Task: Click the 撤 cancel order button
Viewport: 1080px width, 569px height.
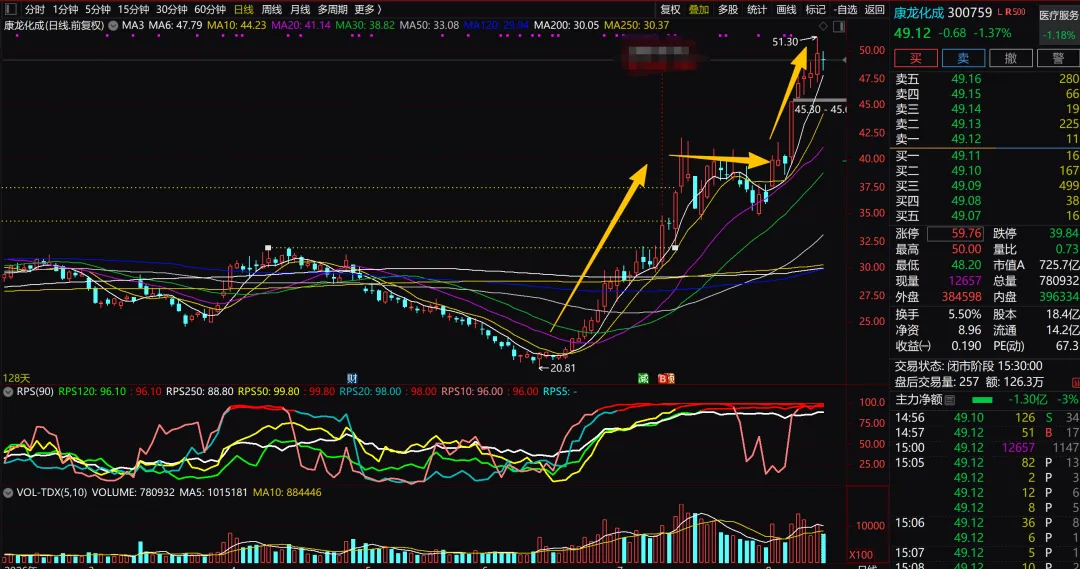Action: 1010,59
